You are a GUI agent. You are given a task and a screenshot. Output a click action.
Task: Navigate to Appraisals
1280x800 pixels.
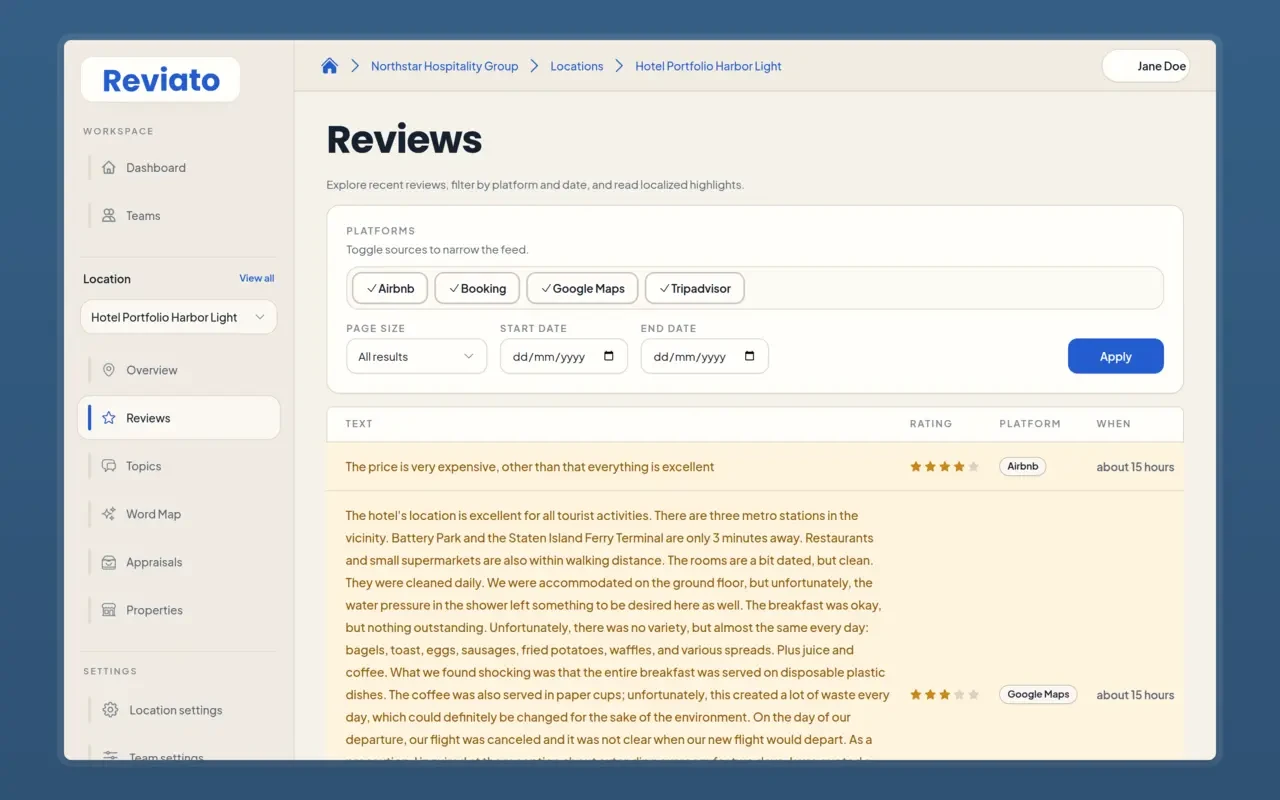(178, 562)
